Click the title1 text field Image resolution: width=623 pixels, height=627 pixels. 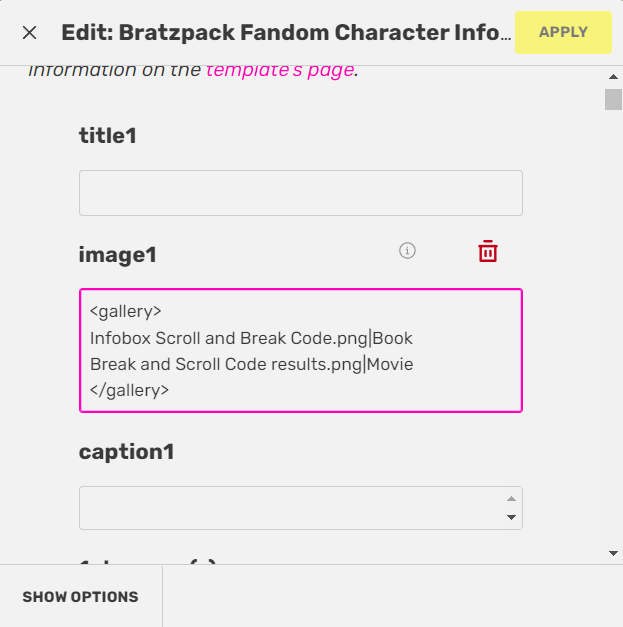click(300, 193)
